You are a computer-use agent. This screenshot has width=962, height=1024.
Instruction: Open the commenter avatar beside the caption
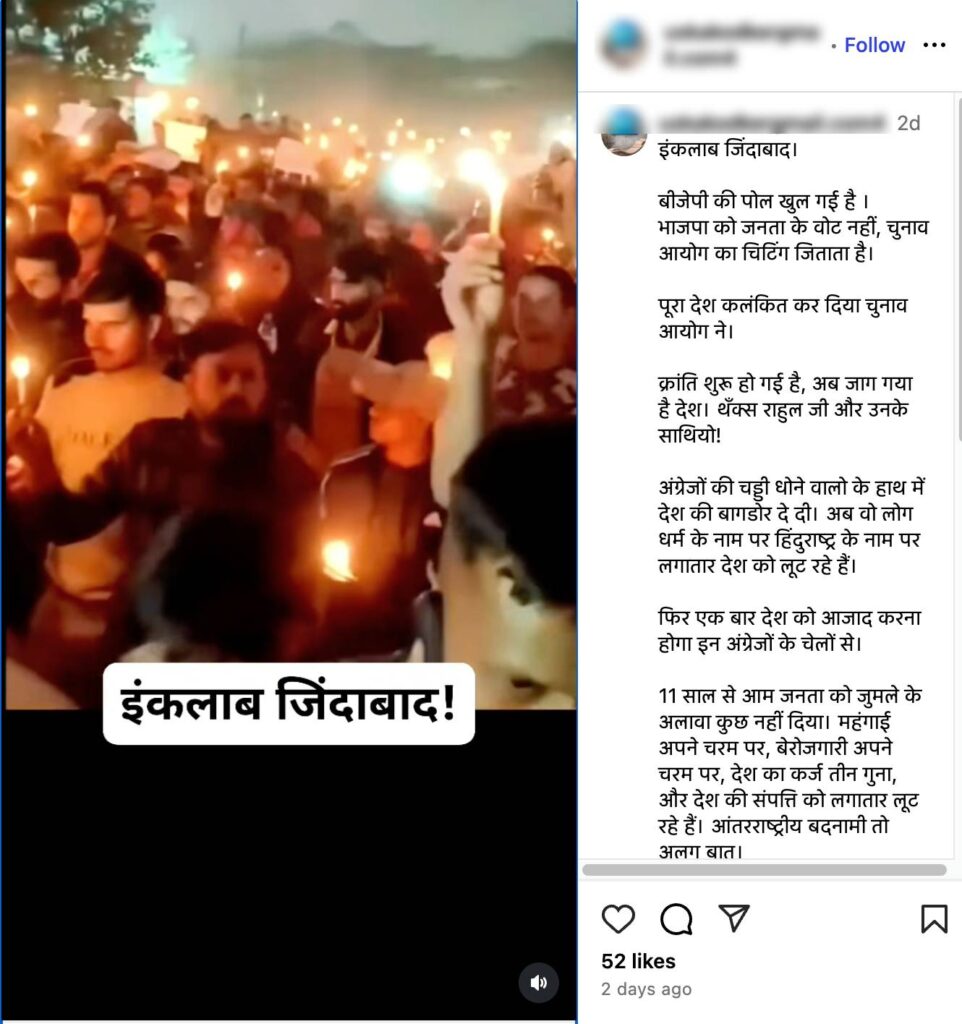tap(623, 133)
